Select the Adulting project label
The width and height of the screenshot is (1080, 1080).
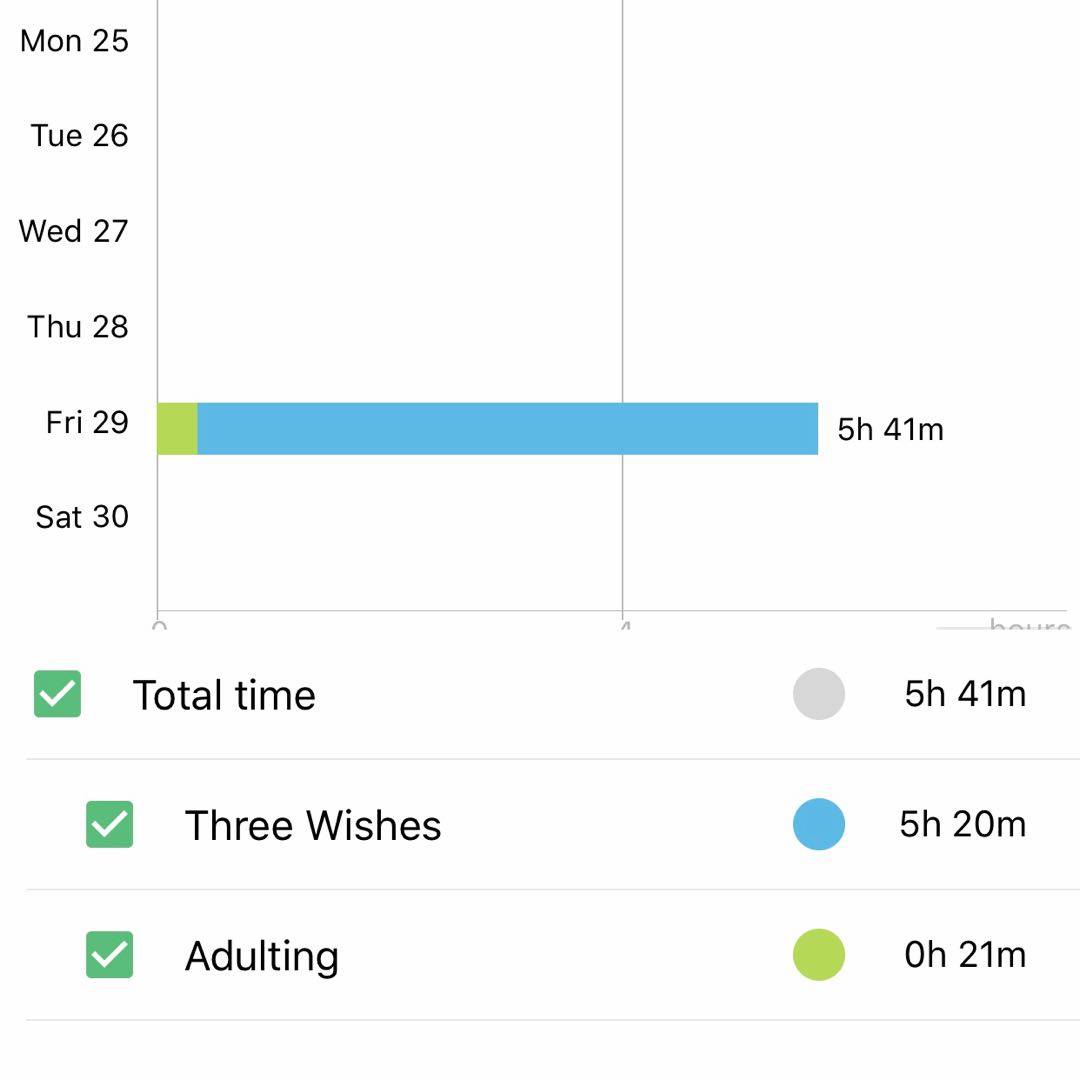262,956
